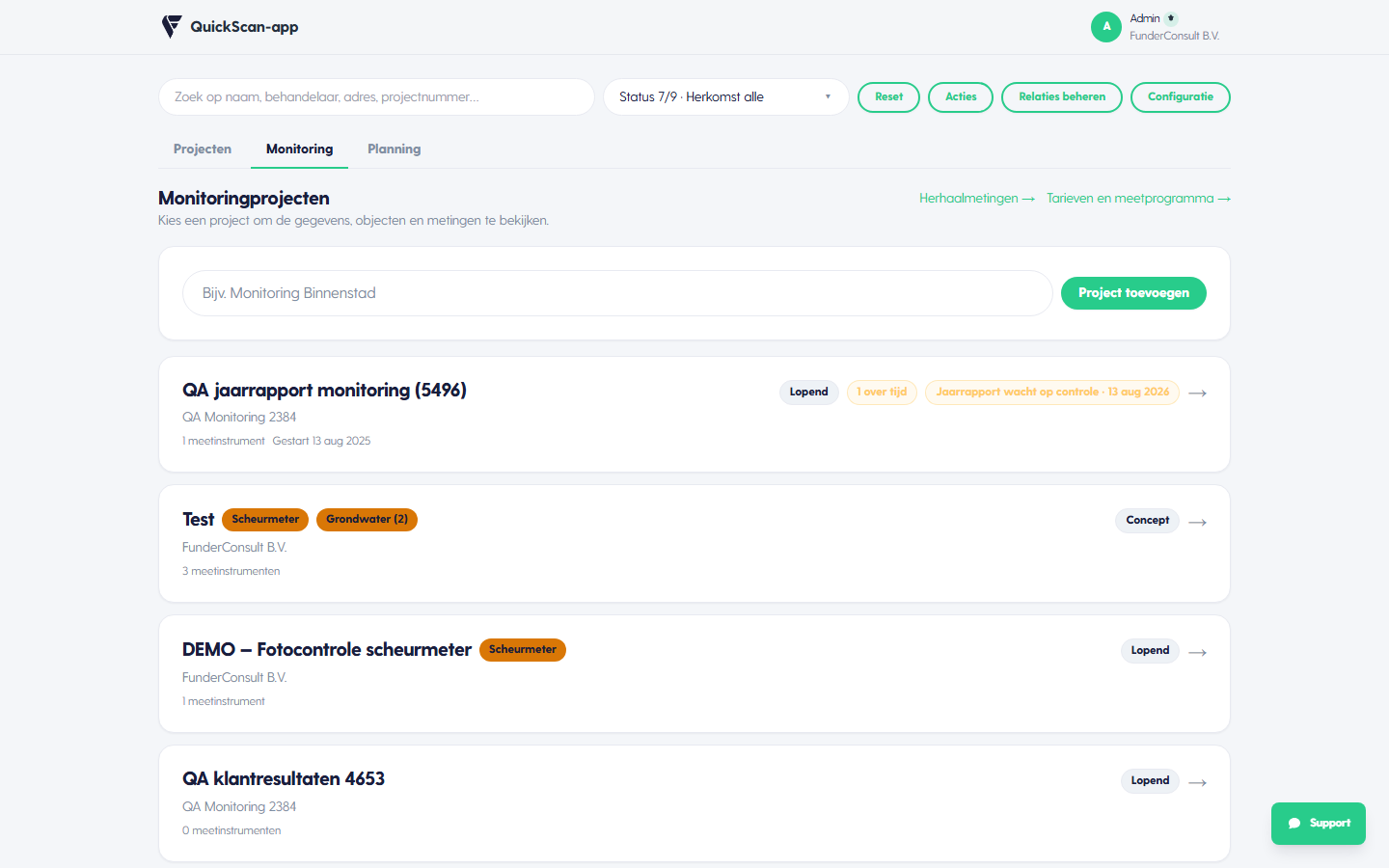Click 'Gestart 13 aug 2025' text

(321, 441)
